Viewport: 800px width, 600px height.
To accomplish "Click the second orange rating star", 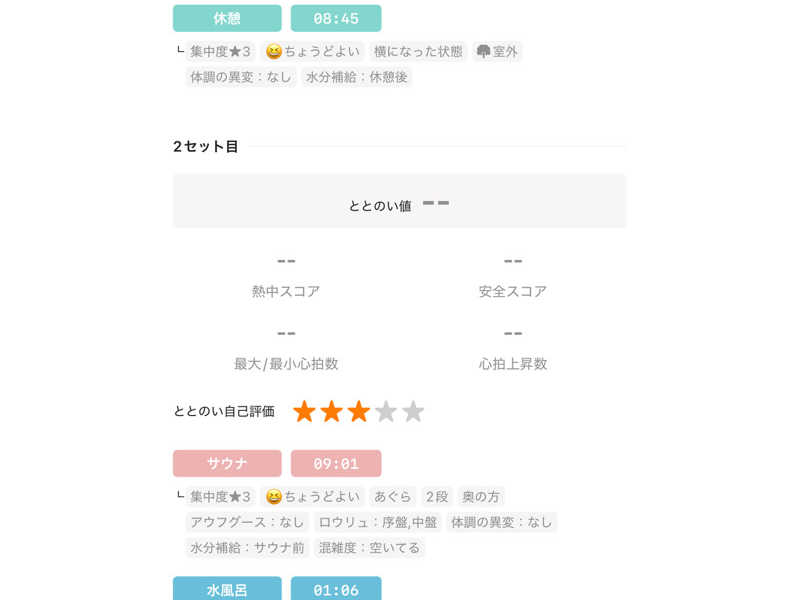I will [331, 412].
